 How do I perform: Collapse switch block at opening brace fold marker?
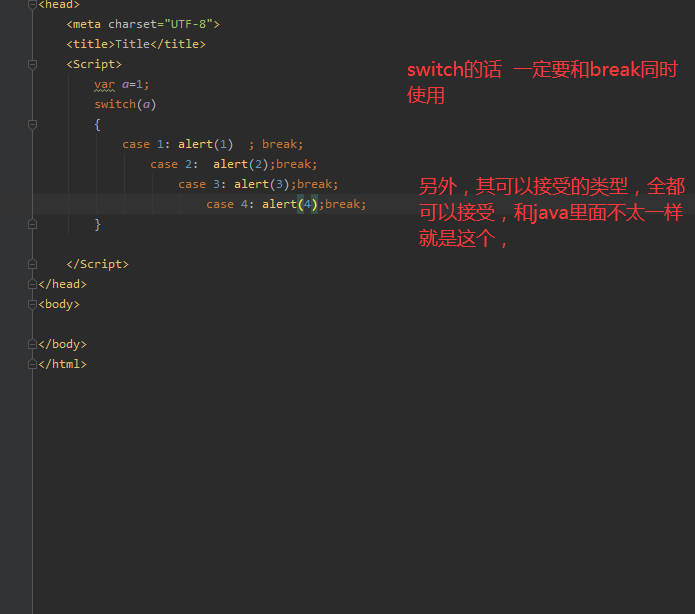[x=32, y=125]
